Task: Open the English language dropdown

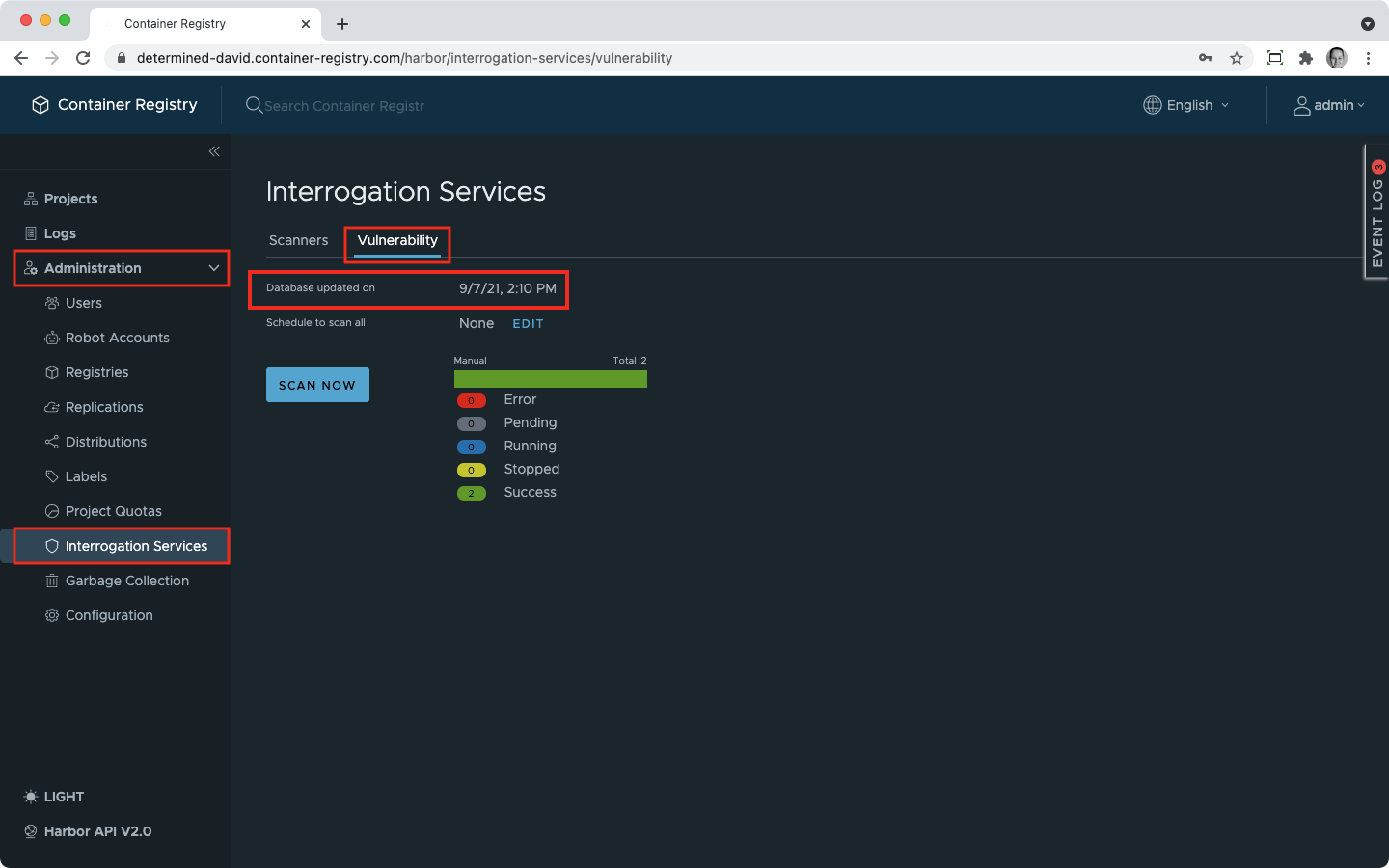Action: point(1186,105)
